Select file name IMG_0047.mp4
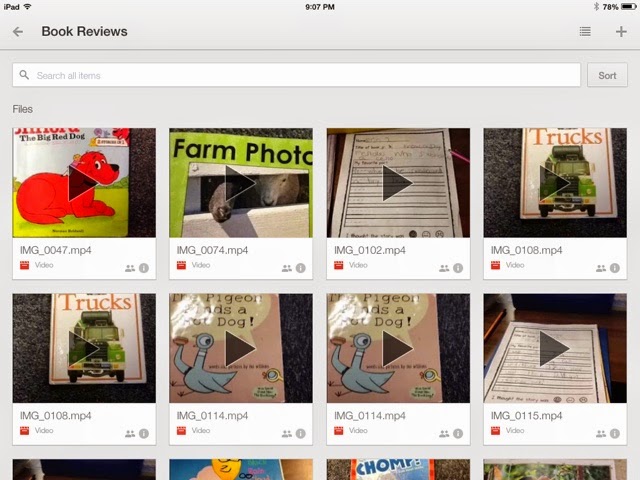 pos(56,250)
